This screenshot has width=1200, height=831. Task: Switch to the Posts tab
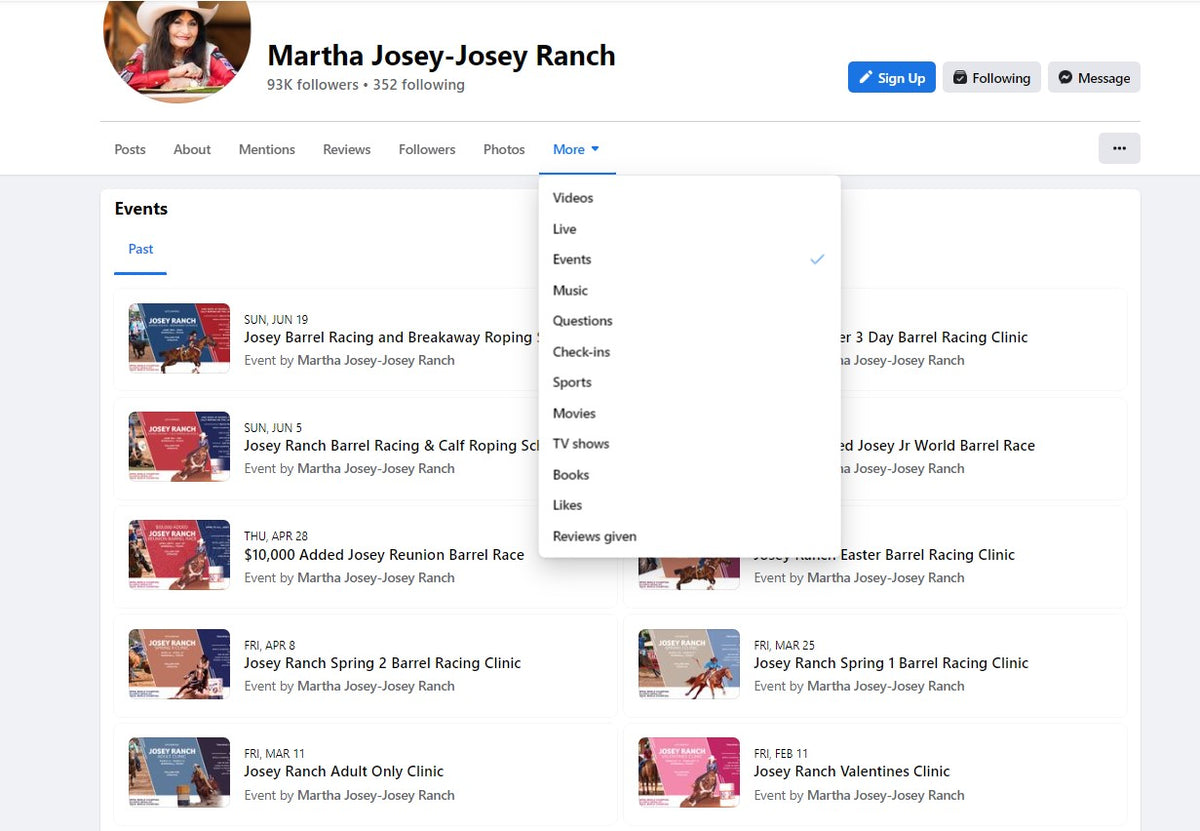pos(130,149)
